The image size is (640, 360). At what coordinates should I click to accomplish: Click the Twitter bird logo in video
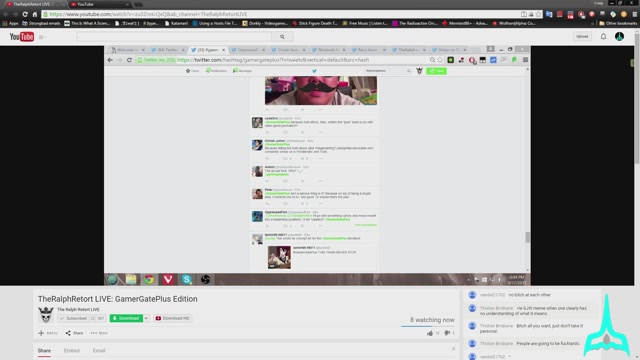point(314,71)
